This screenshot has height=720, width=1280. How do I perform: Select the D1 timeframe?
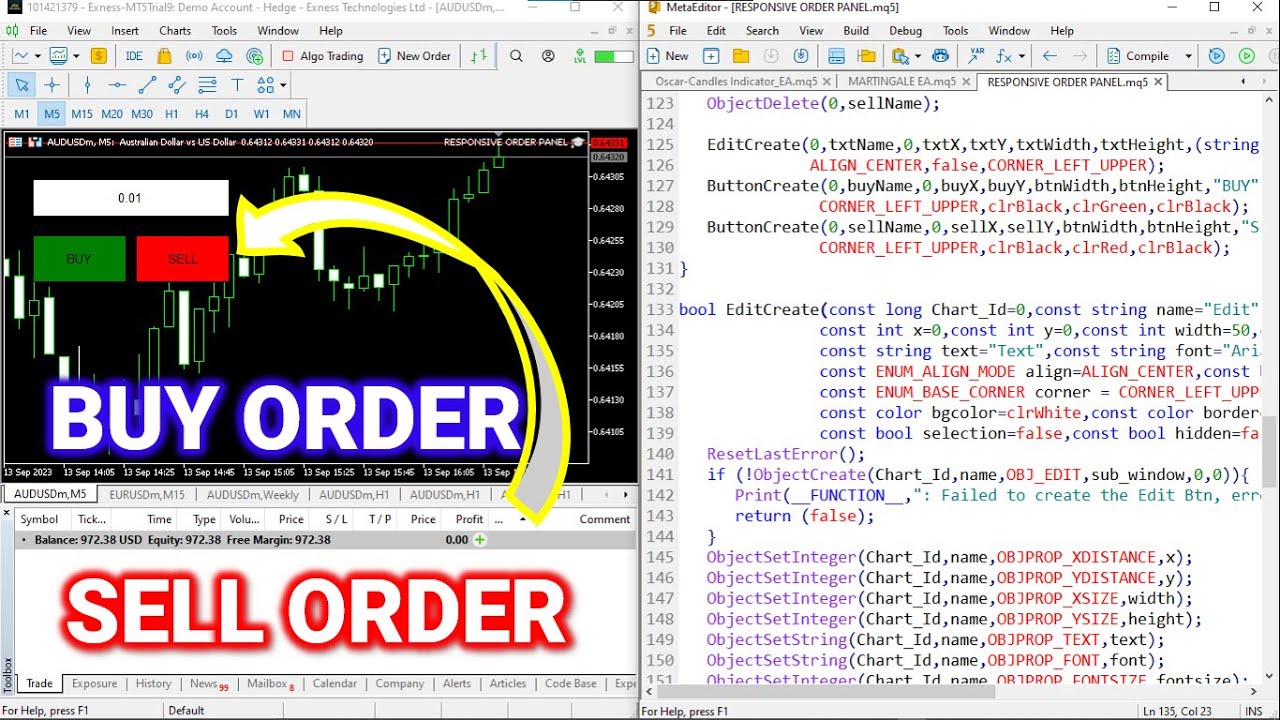click(231, 114)
